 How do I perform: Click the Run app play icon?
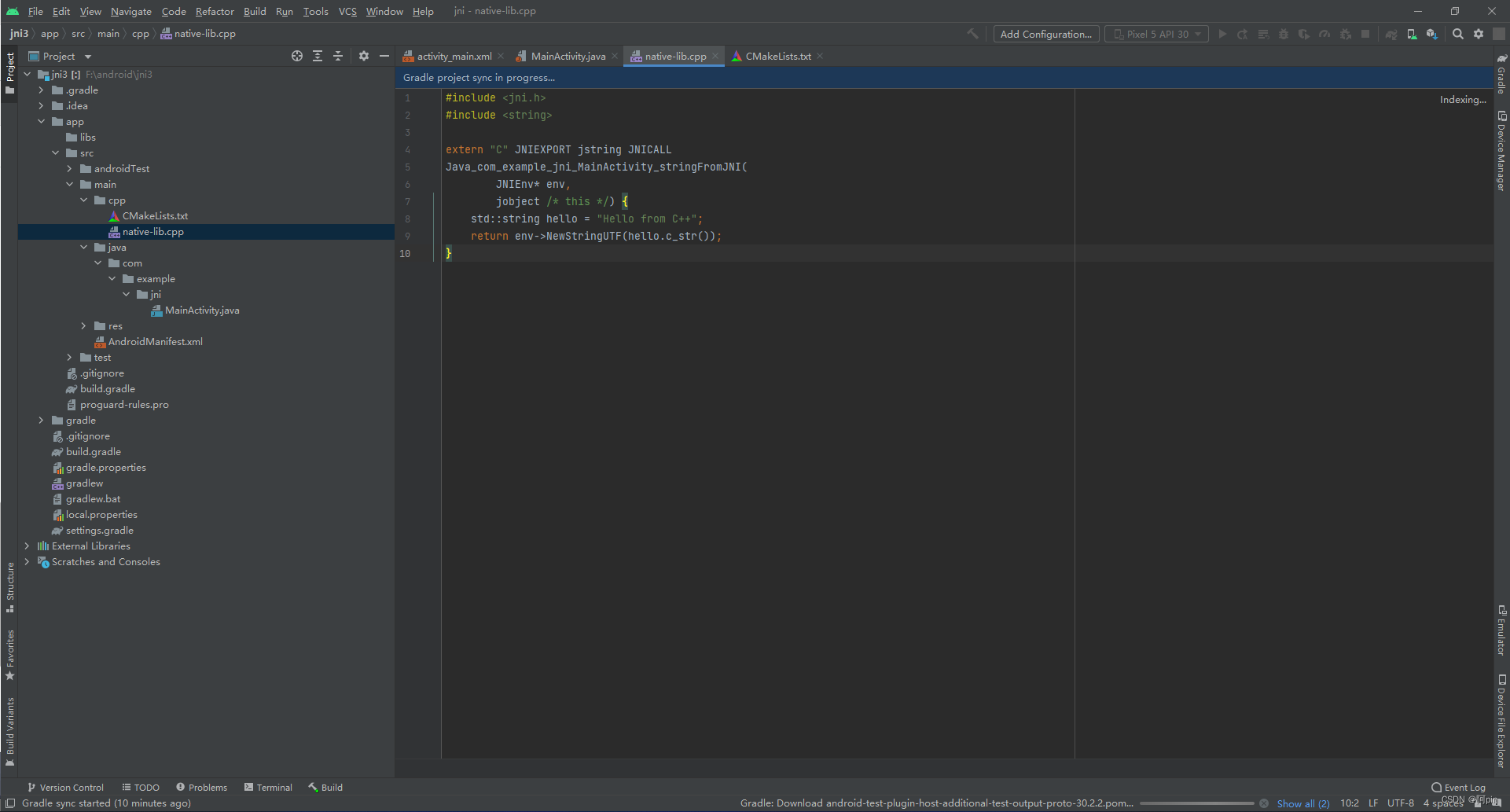[x=1222, y=34]
